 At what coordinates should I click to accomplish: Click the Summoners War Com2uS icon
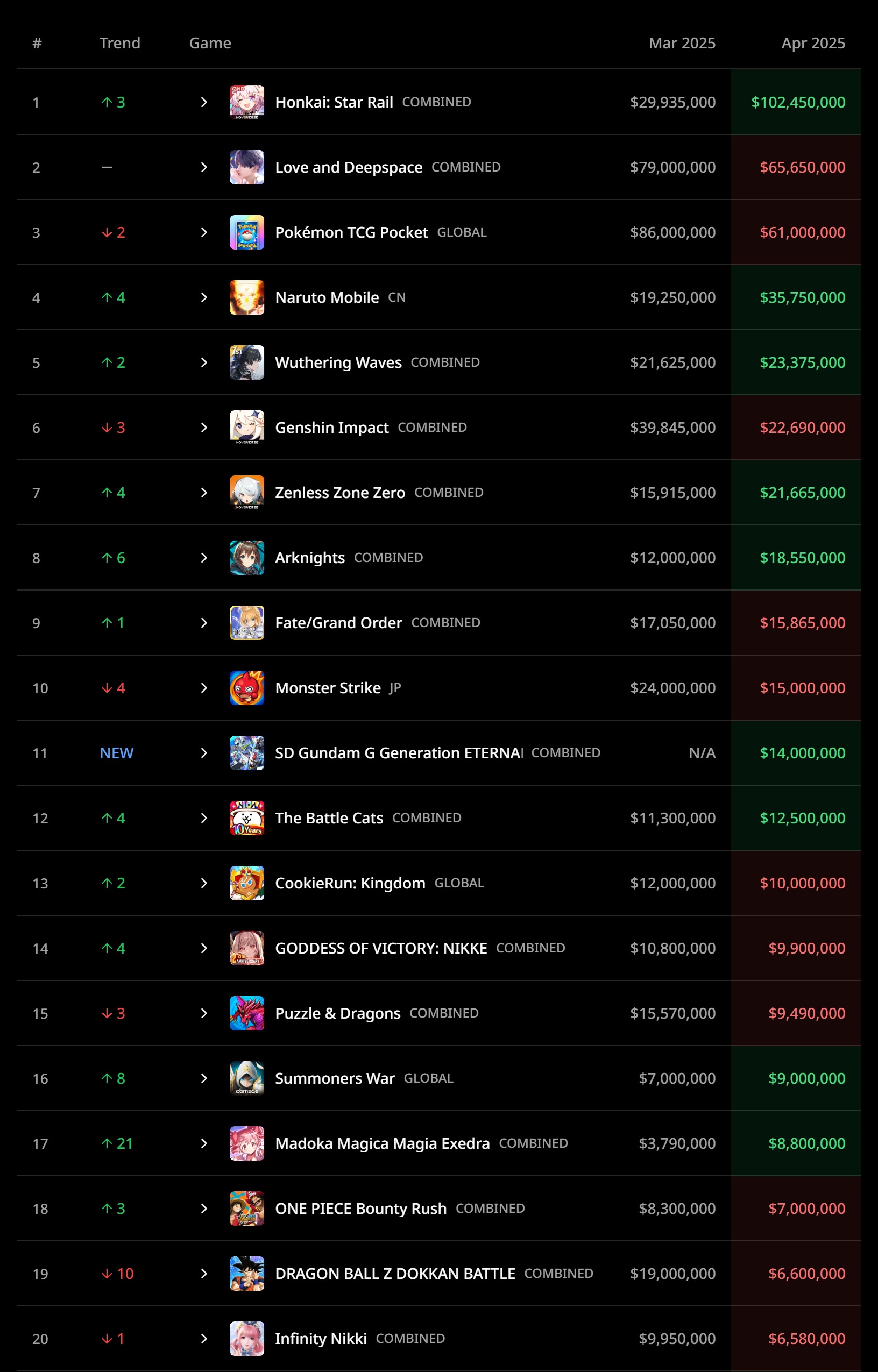click(x=247, y=1078)
